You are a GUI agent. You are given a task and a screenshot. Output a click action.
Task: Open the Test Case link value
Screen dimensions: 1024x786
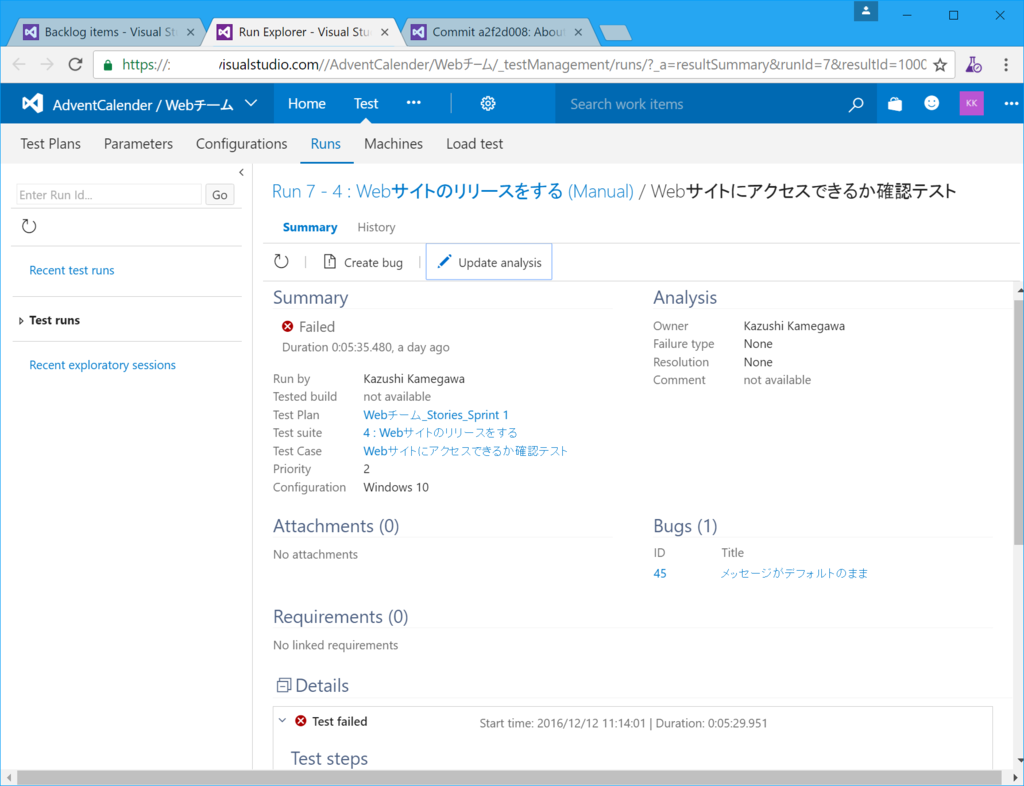click(466, 451)
